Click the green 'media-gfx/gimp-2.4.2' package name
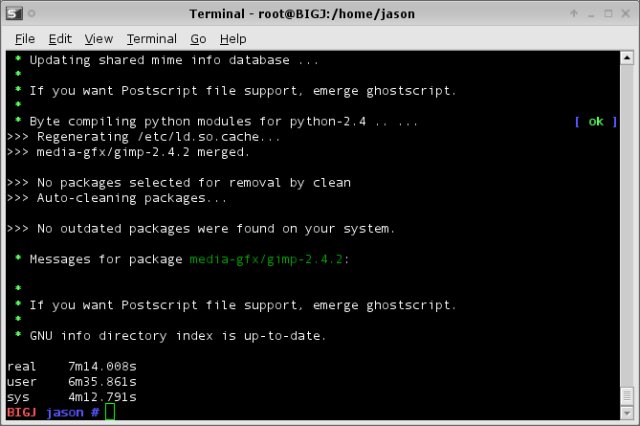The image size is (640, 426). point(266,260)
